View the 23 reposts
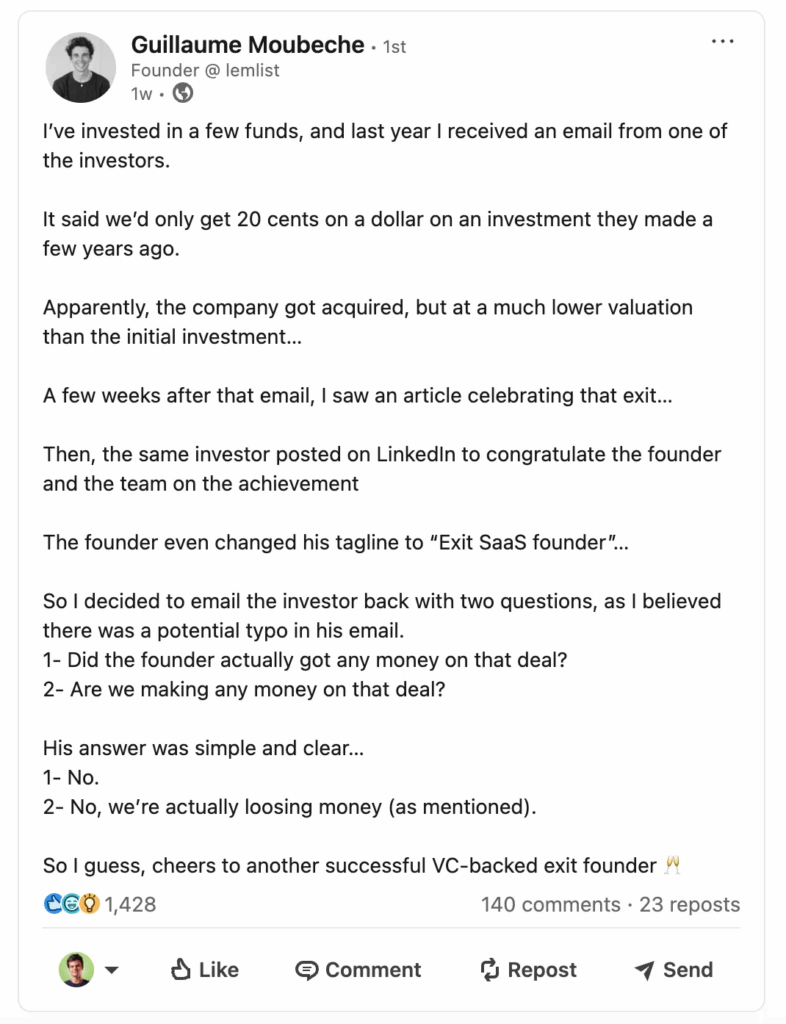 tap(690, 904)
